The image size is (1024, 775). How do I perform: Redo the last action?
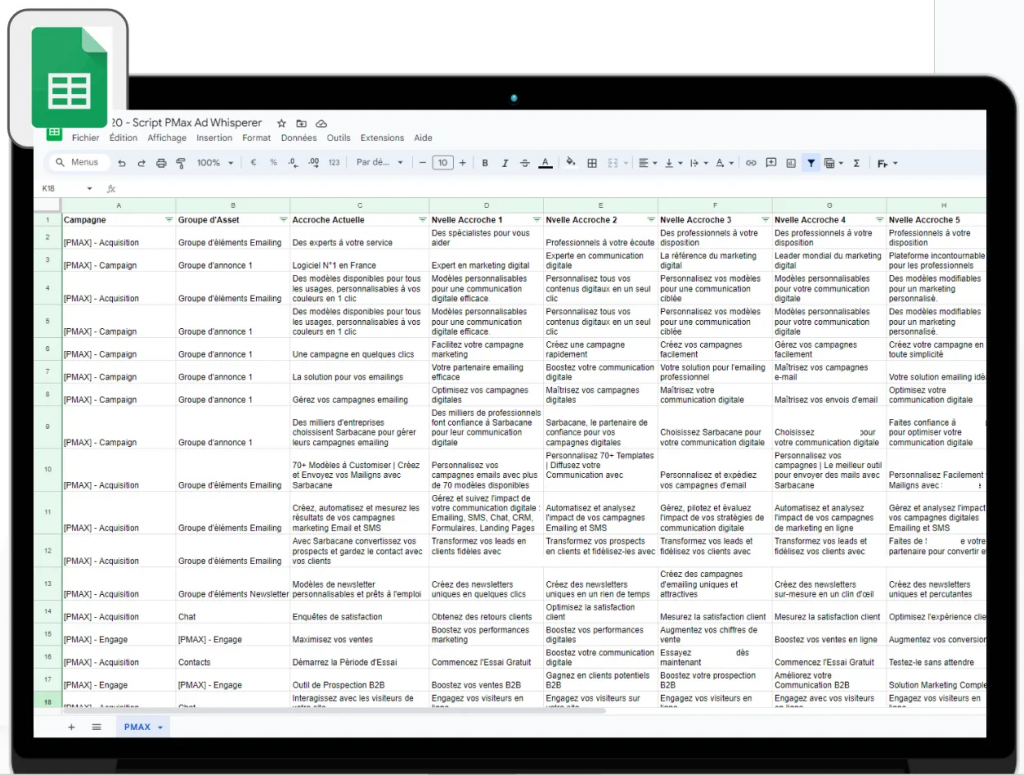(141, 163)
